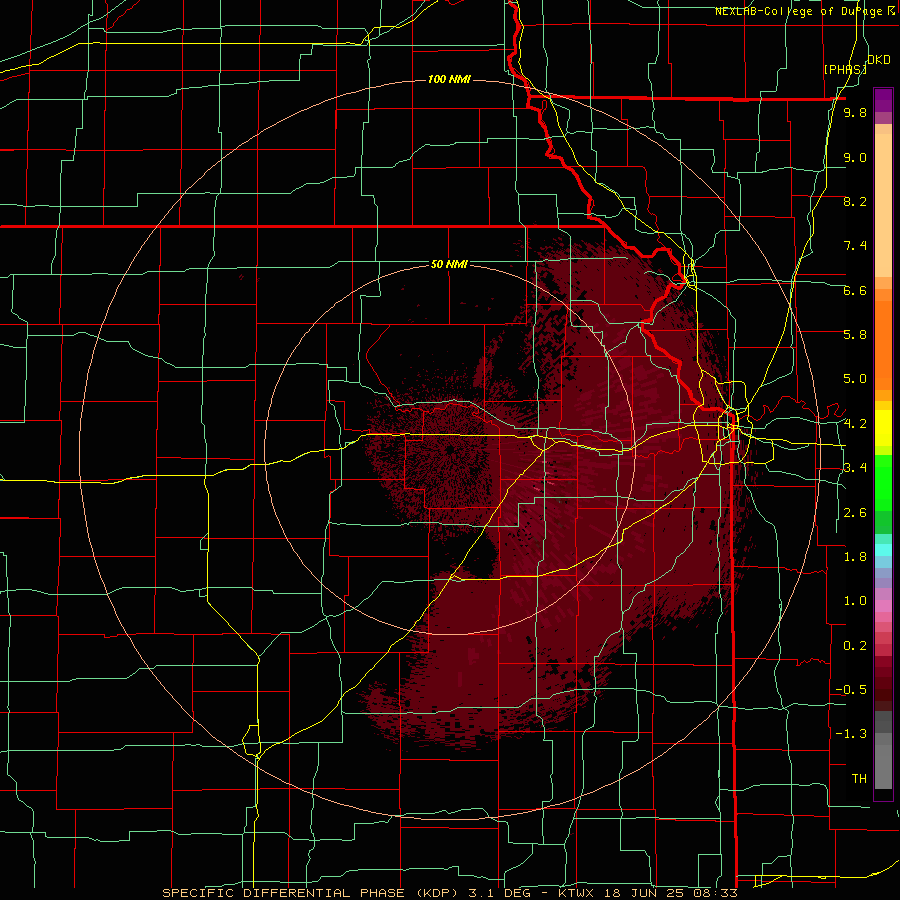The image size is (900, 900).
Task: Click the NEXLAB-College of DuPage credit text
Action: [x=805, y=11]
